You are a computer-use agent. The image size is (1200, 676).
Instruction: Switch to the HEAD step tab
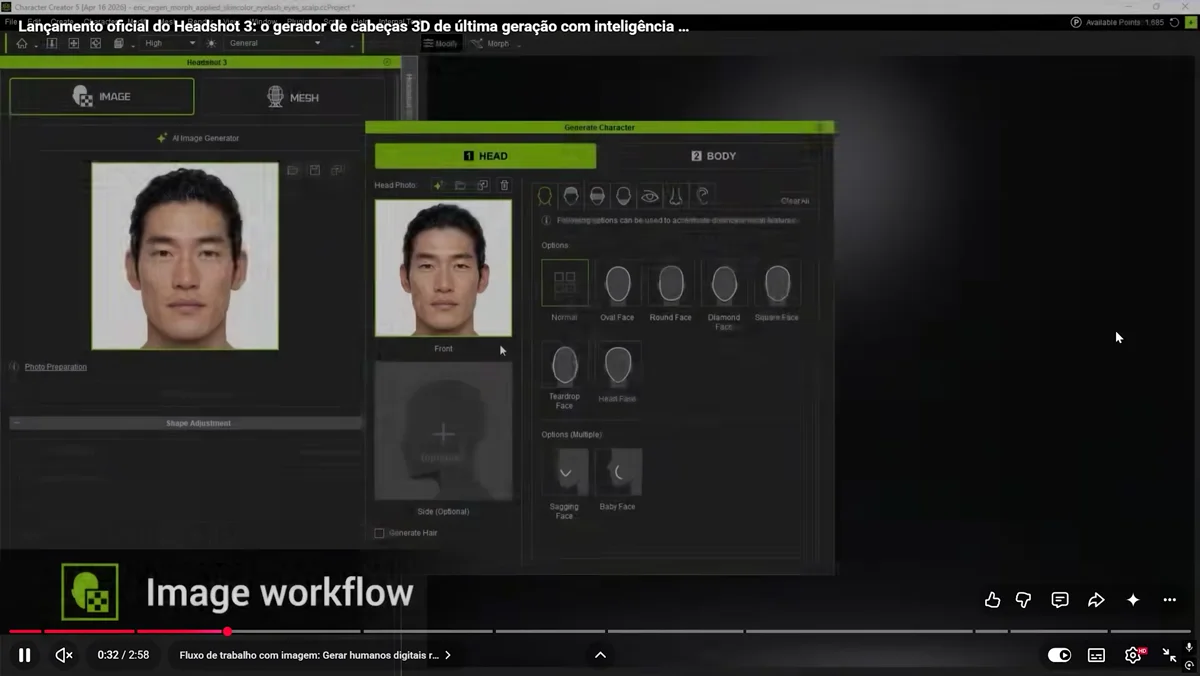coord(486,156)
